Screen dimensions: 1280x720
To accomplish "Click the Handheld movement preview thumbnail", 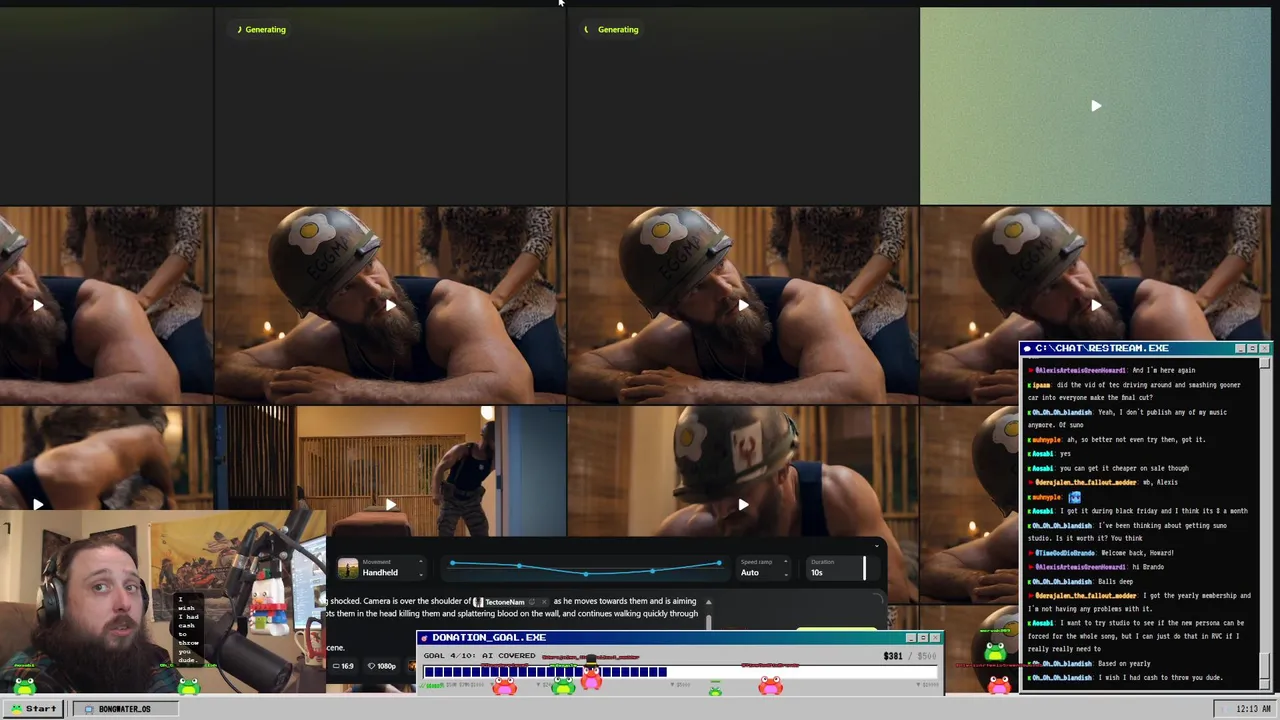I will [x=348, y=568].
